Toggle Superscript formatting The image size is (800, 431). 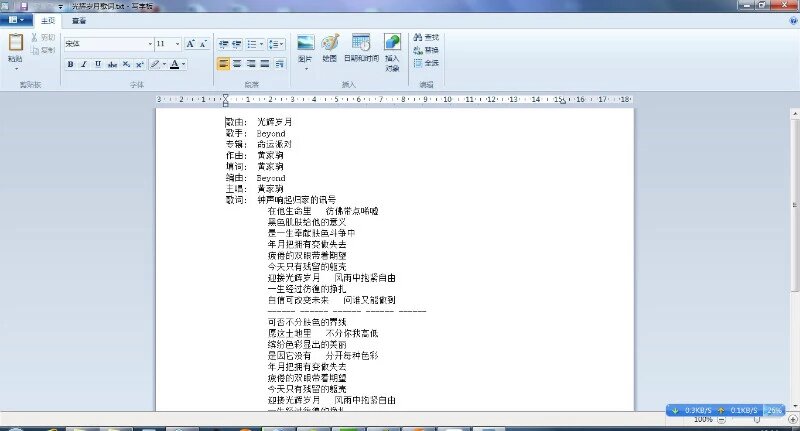tap(139, 64)
